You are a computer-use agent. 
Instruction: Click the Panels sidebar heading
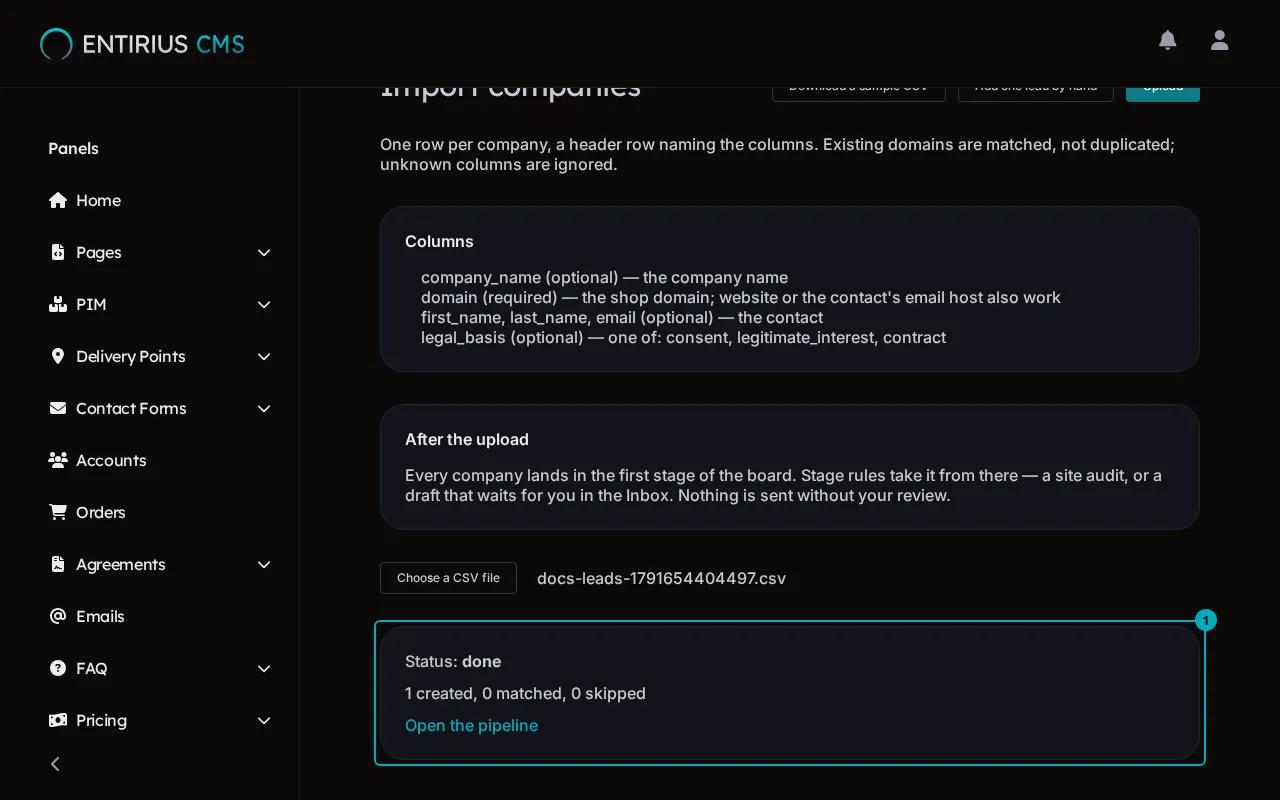[x=73, y=148]
